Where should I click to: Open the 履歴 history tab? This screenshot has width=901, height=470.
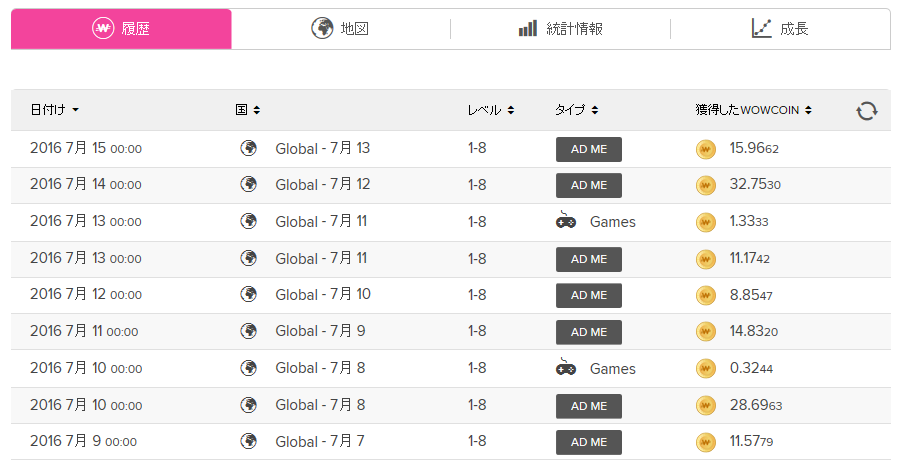[121, 28]
